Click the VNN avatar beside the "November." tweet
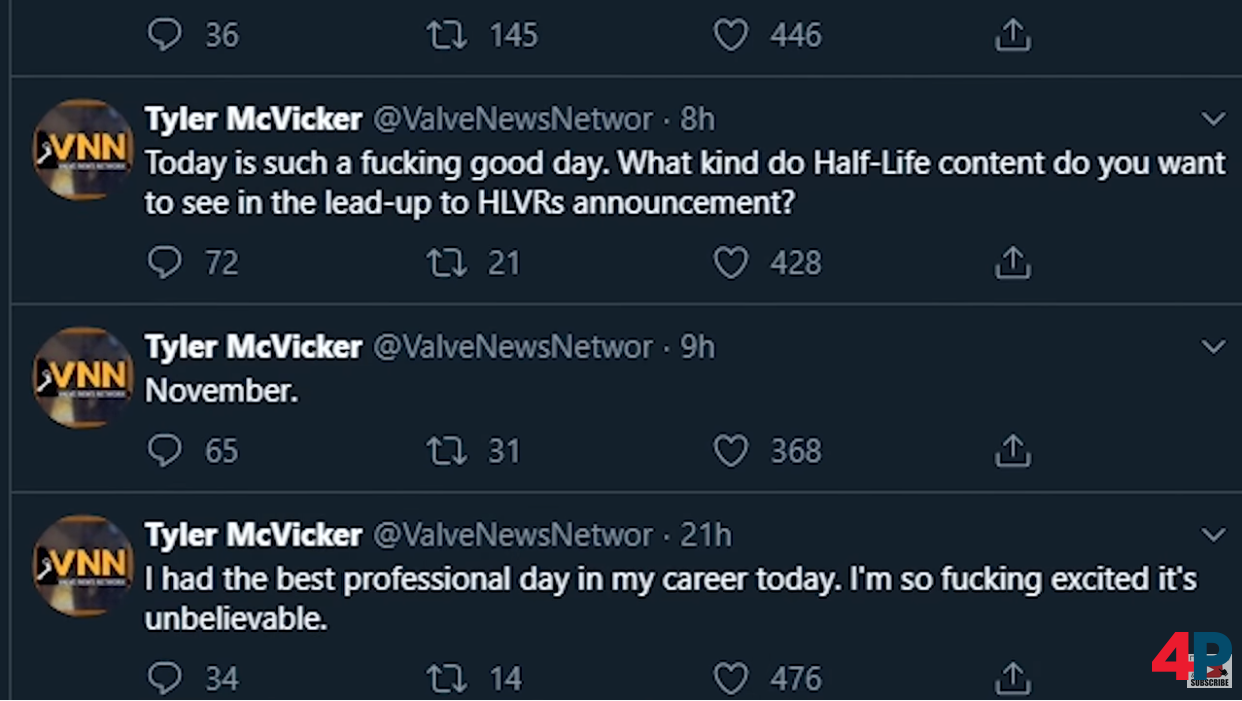This screenshot has height=701, width=1242. [x=83, y=377]
